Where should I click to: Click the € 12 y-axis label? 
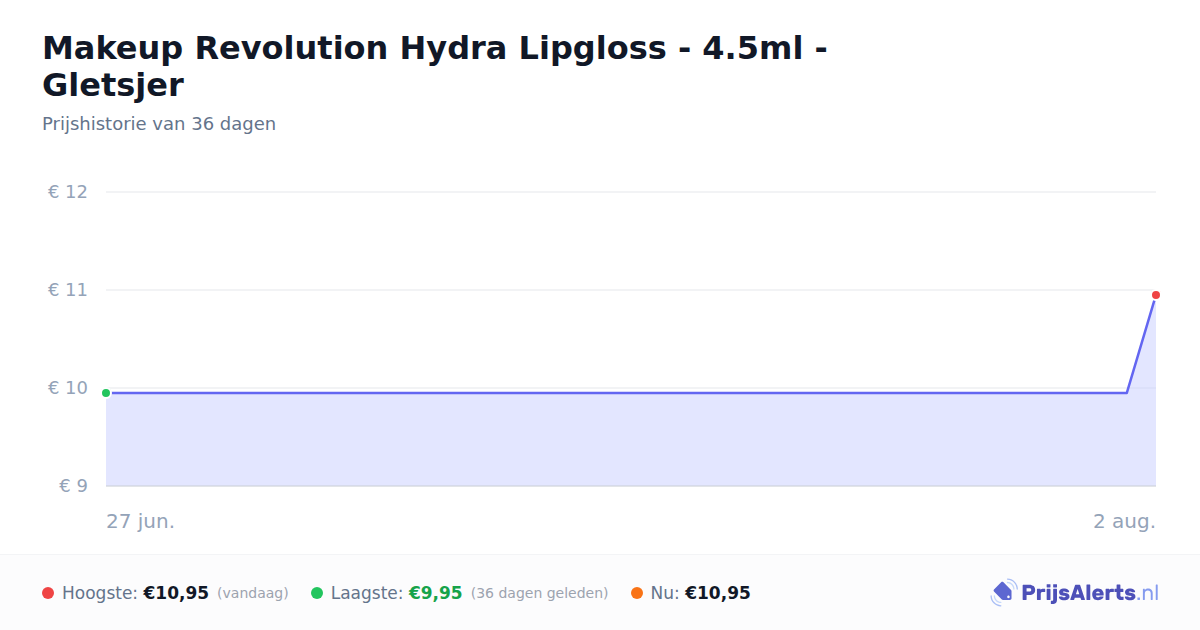coord(68,192)
